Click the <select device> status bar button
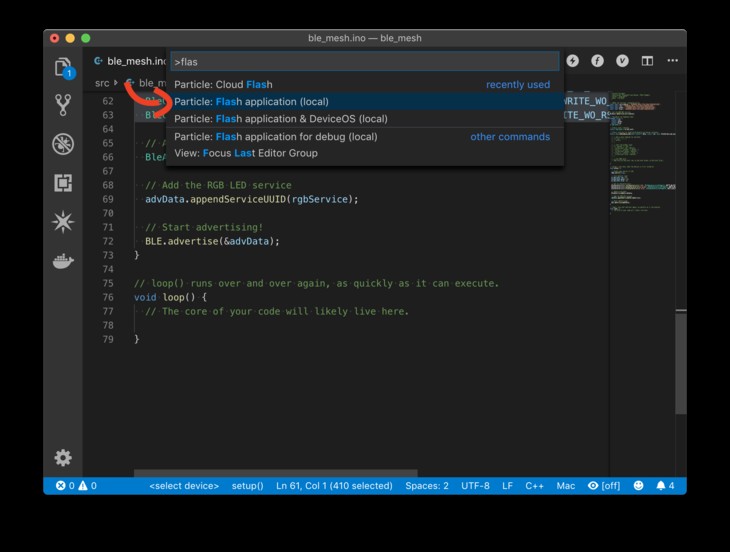The width and height of the screenshot is (730, 552). [x=184, y=486]
